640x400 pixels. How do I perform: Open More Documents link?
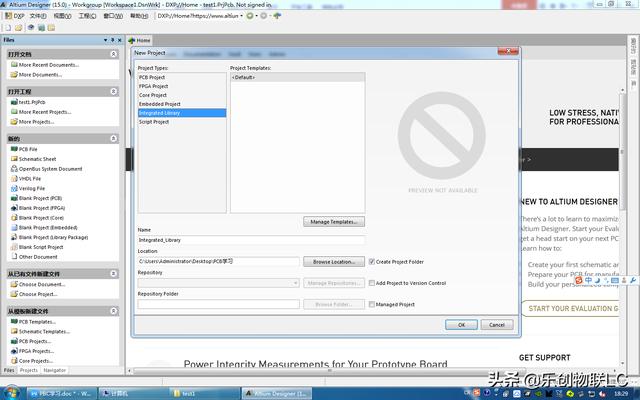[x=40, y=75]
